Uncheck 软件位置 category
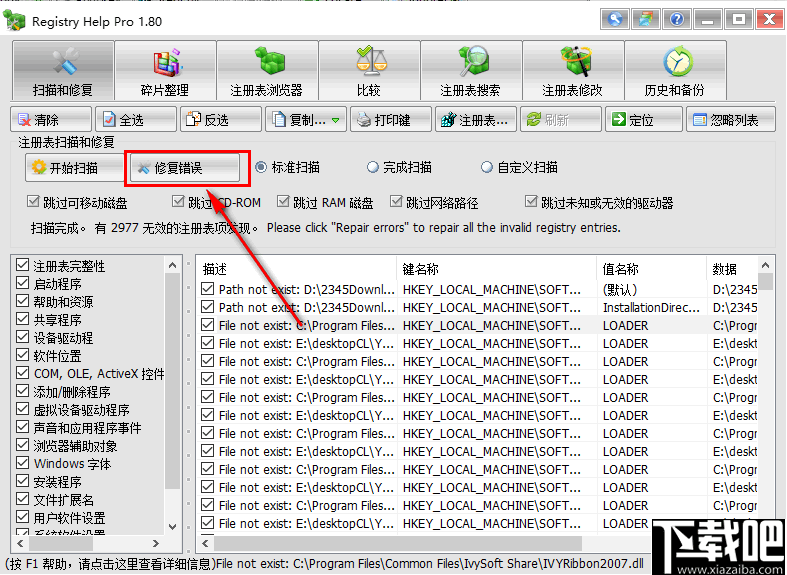787x575 pixels. tap(23, 355)
